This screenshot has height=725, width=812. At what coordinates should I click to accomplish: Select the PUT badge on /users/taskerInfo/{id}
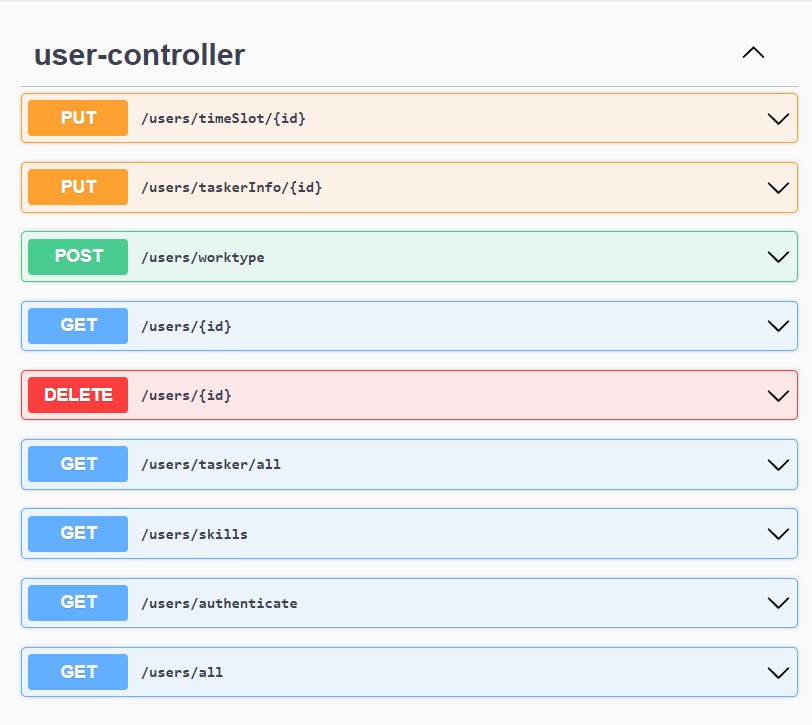tap(77, 187)
